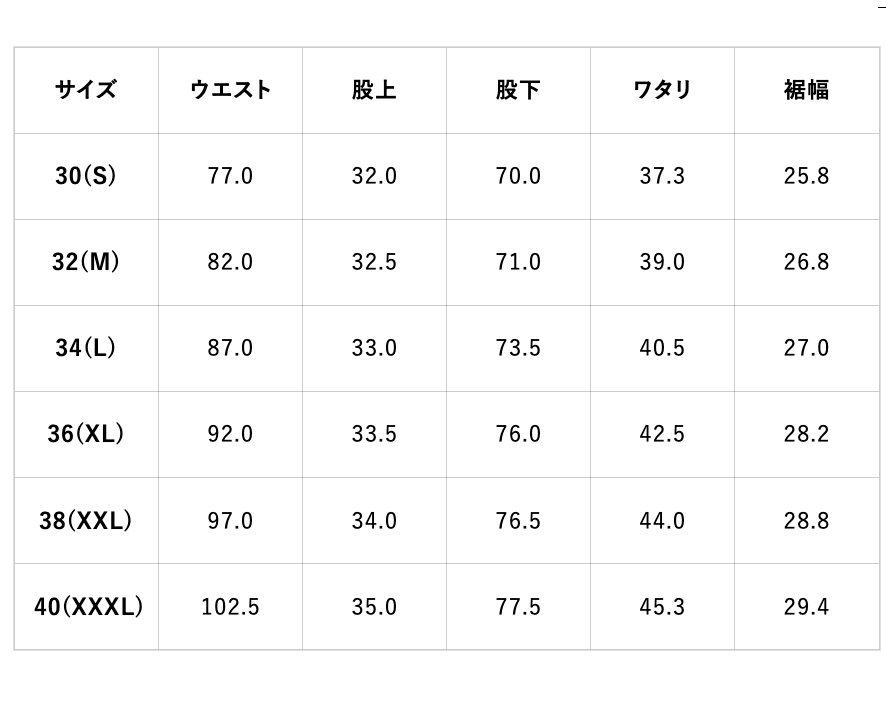
Task: Click hem width 29.4 for 40(XXXL)
Action: [806, 606]
